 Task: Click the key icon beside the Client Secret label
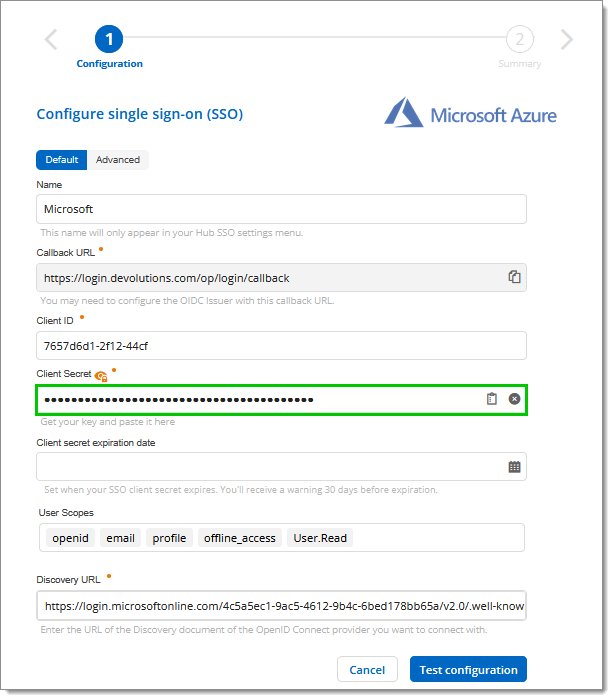[x=100, y=376]
